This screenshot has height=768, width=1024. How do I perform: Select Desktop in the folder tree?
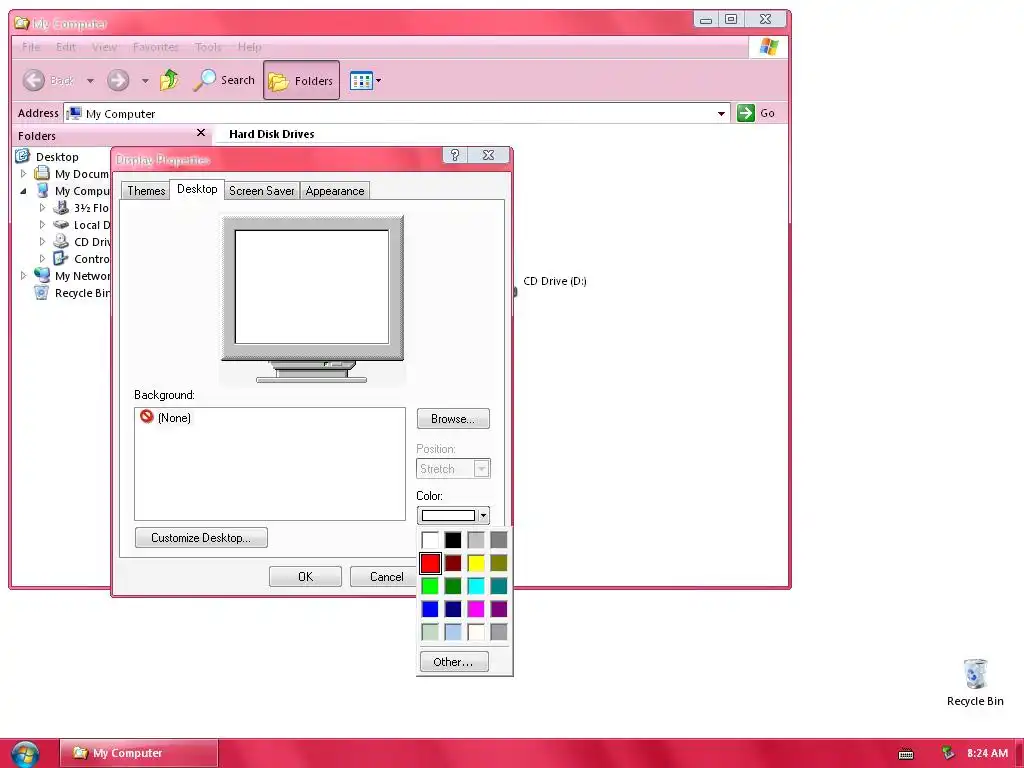point(57,157)
